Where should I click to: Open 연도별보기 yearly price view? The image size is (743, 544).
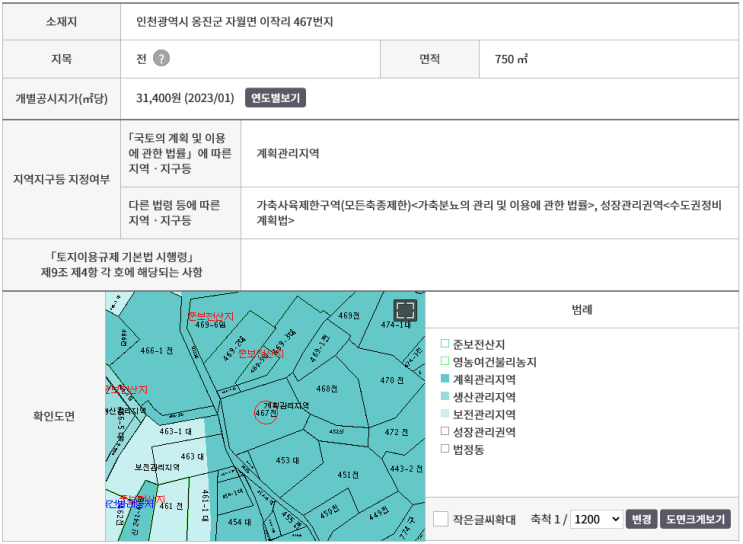pyautogui.click(x=275, y=98)
